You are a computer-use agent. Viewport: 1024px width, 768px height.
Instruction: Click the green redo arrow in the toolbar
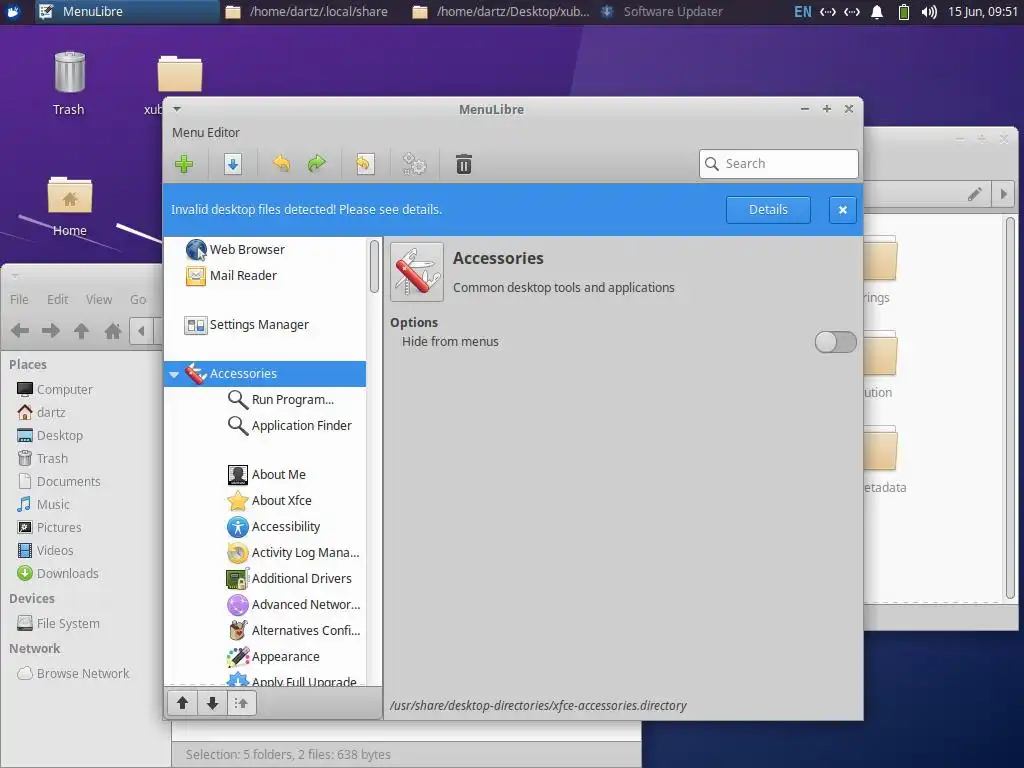(317, 163)
